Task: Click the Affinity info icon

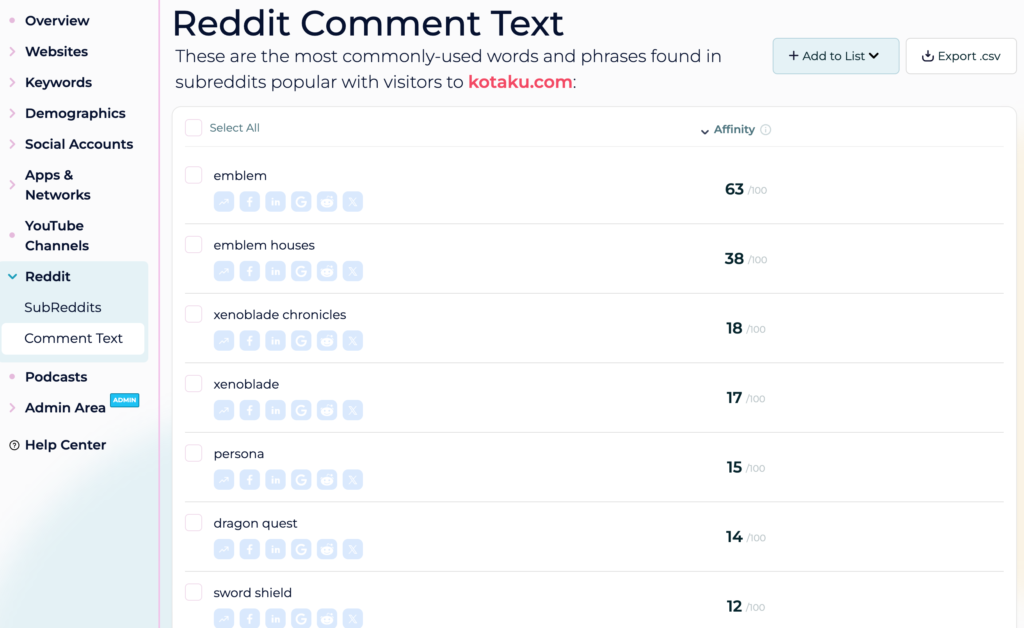Action: coord(766,130)
